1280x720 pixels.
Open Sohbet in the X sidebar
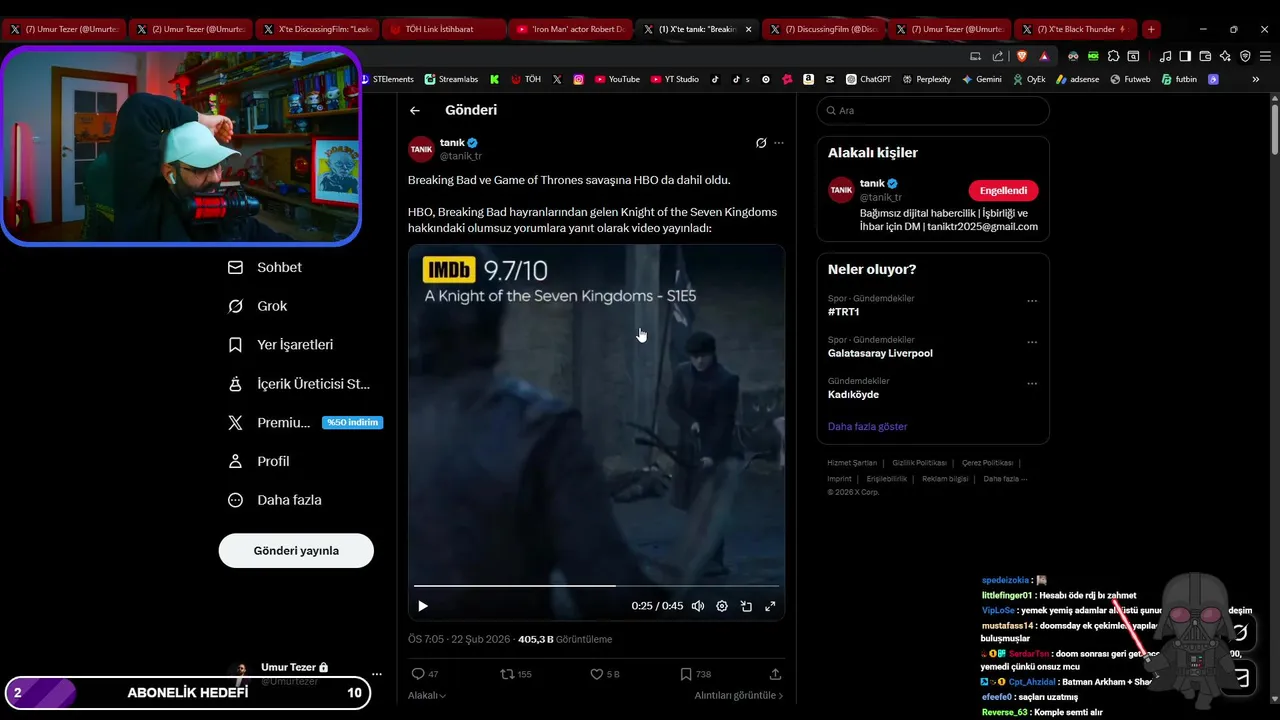pos(265,268)
